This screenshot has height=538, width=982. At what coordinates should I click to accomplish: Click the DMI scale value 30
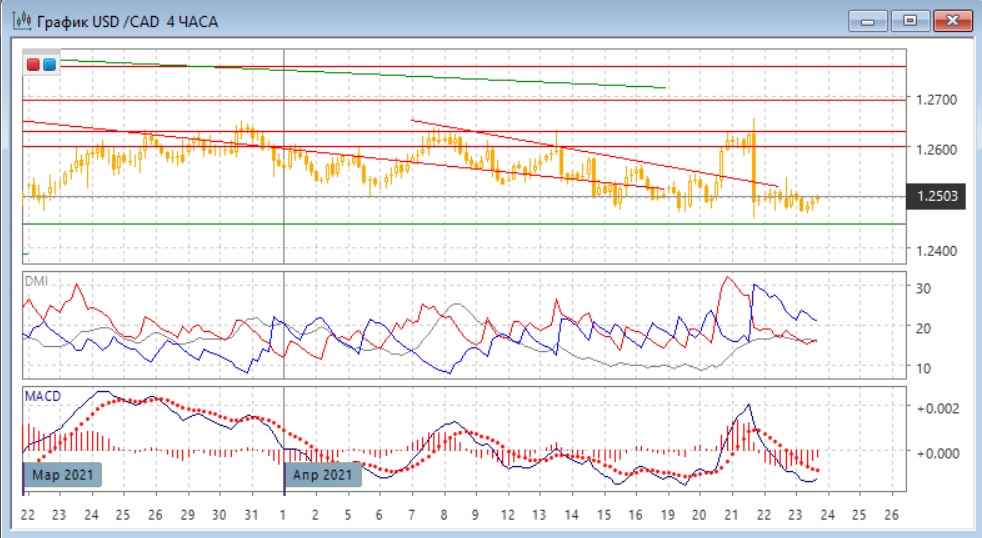coord(925,288)
